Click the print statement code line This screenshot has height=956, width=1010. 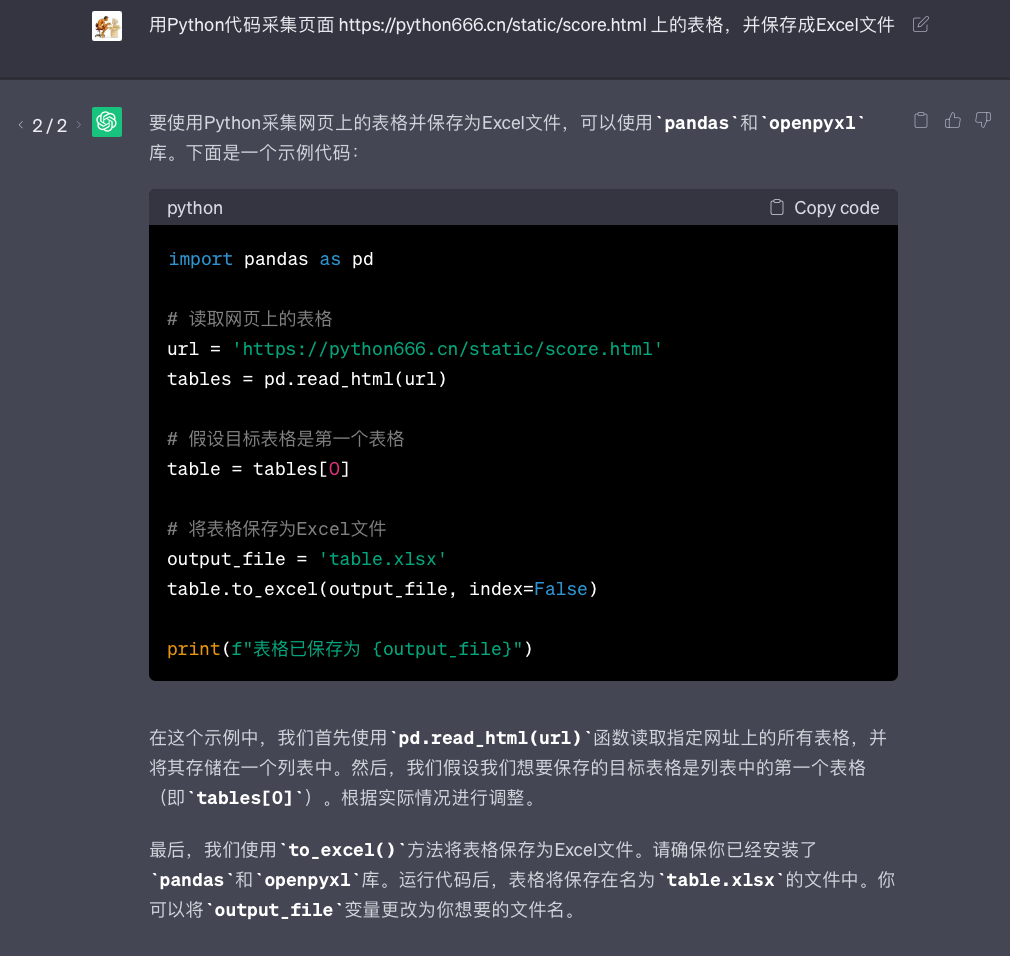pyautogui.click(x=350, y=649)
